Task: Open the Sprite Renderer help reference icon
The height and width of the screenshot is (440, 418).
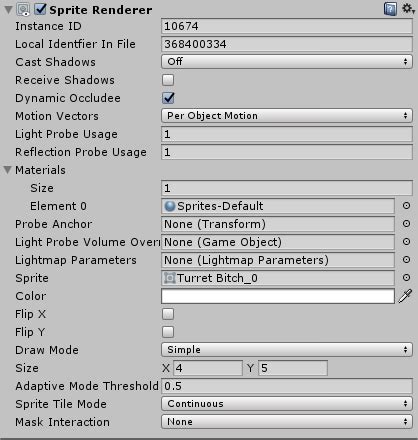Action: (x=390, y=9)
